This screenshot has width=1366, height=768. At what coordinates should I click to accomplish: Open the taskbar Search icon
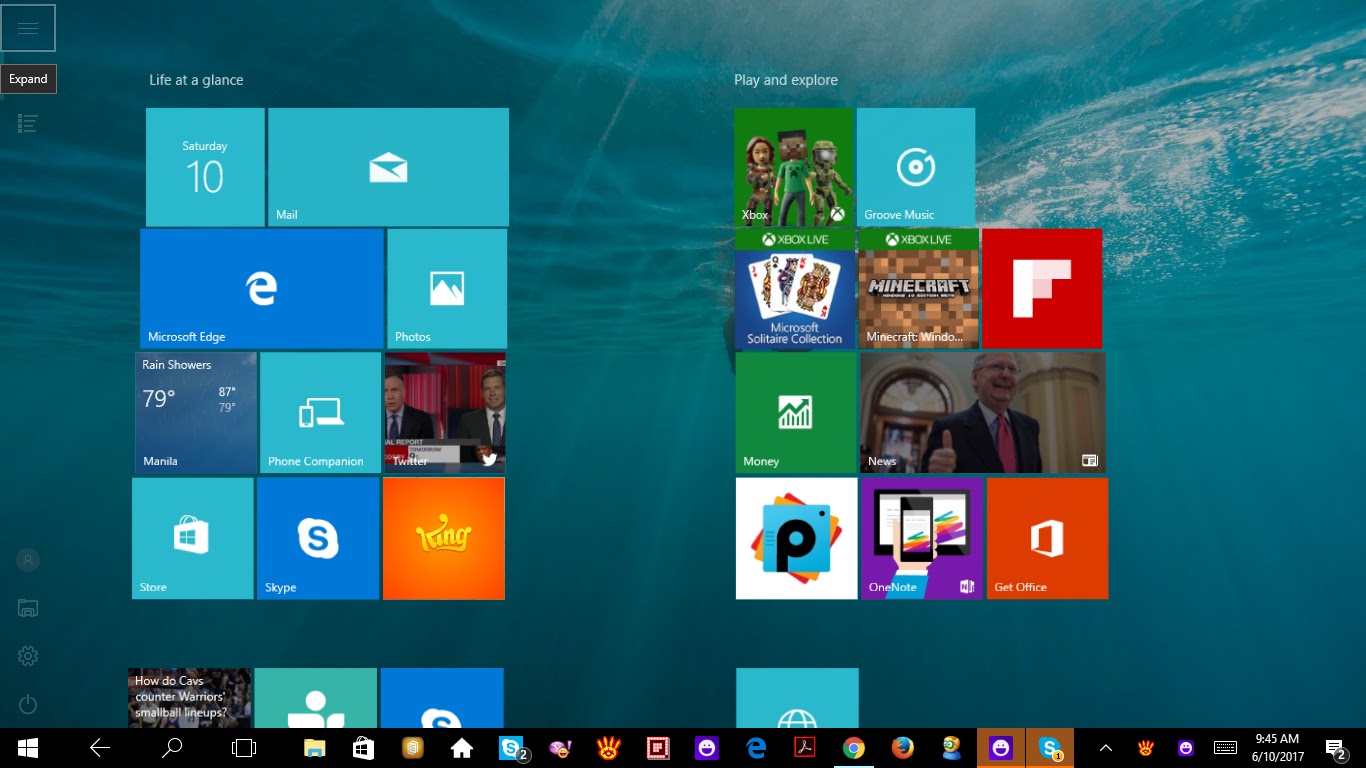[172, 748]
